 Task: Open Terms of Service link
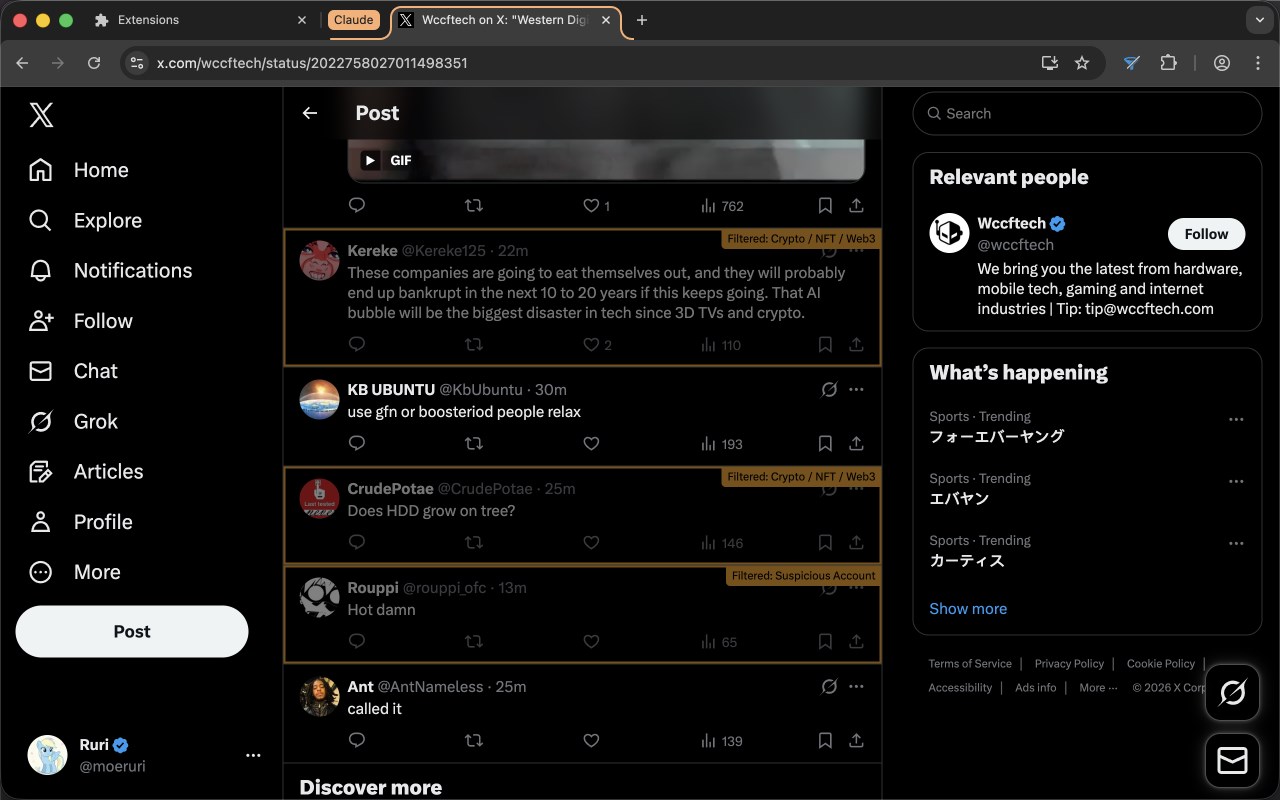970,664
